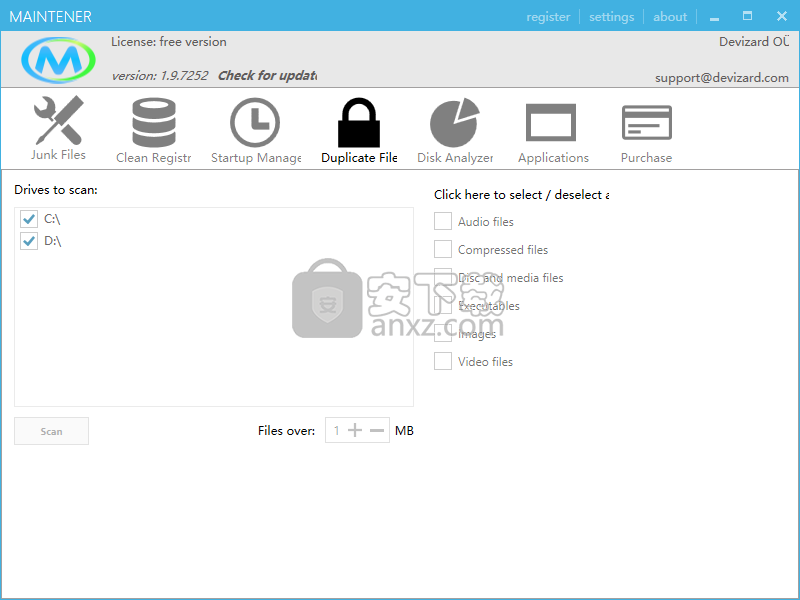Click the select / deselect all link
This screenshot has height=600, width=800.
click(521, 195)
